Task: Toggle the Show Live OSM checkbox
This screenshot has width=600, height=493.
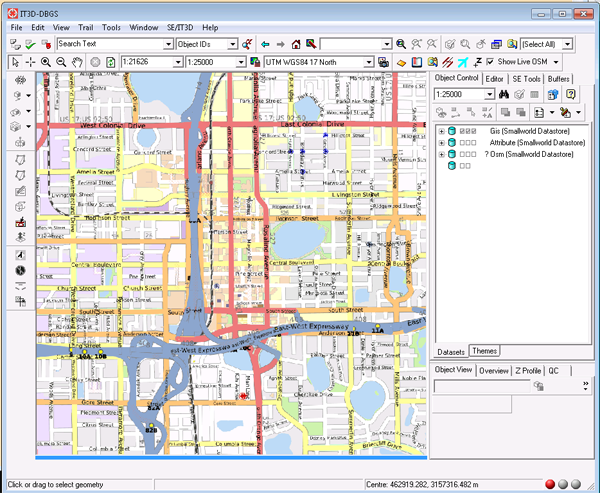Action: [489, 62]
